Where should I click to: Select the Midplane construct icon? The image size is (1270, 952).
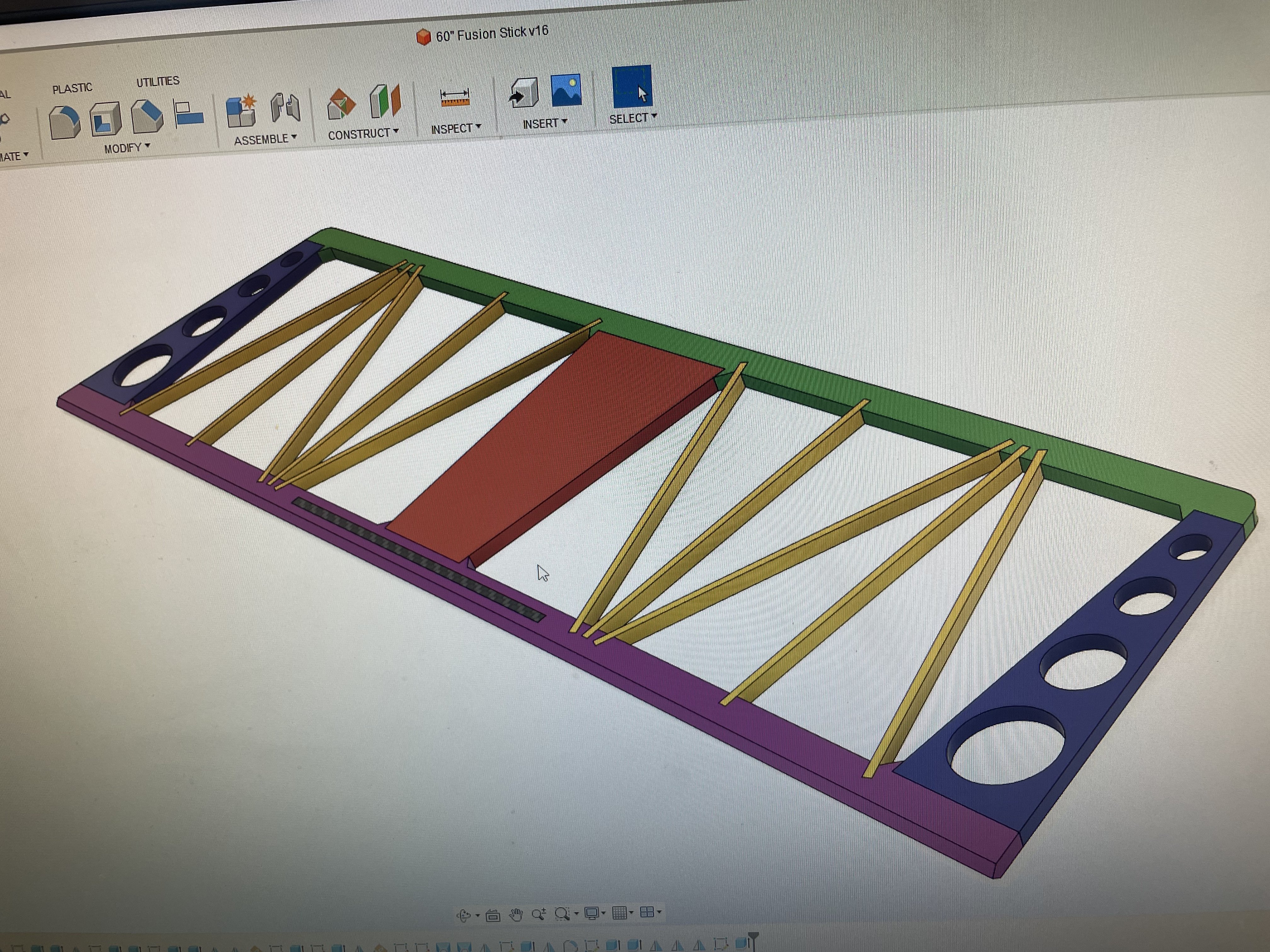[385, 101]
